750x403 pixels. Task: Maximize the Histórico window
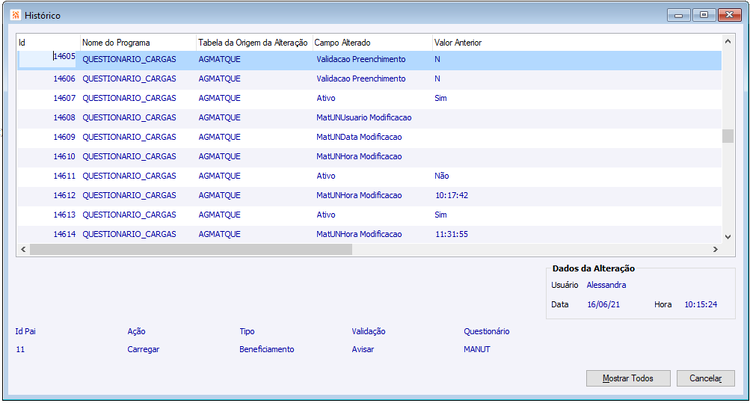pos(704,15)
